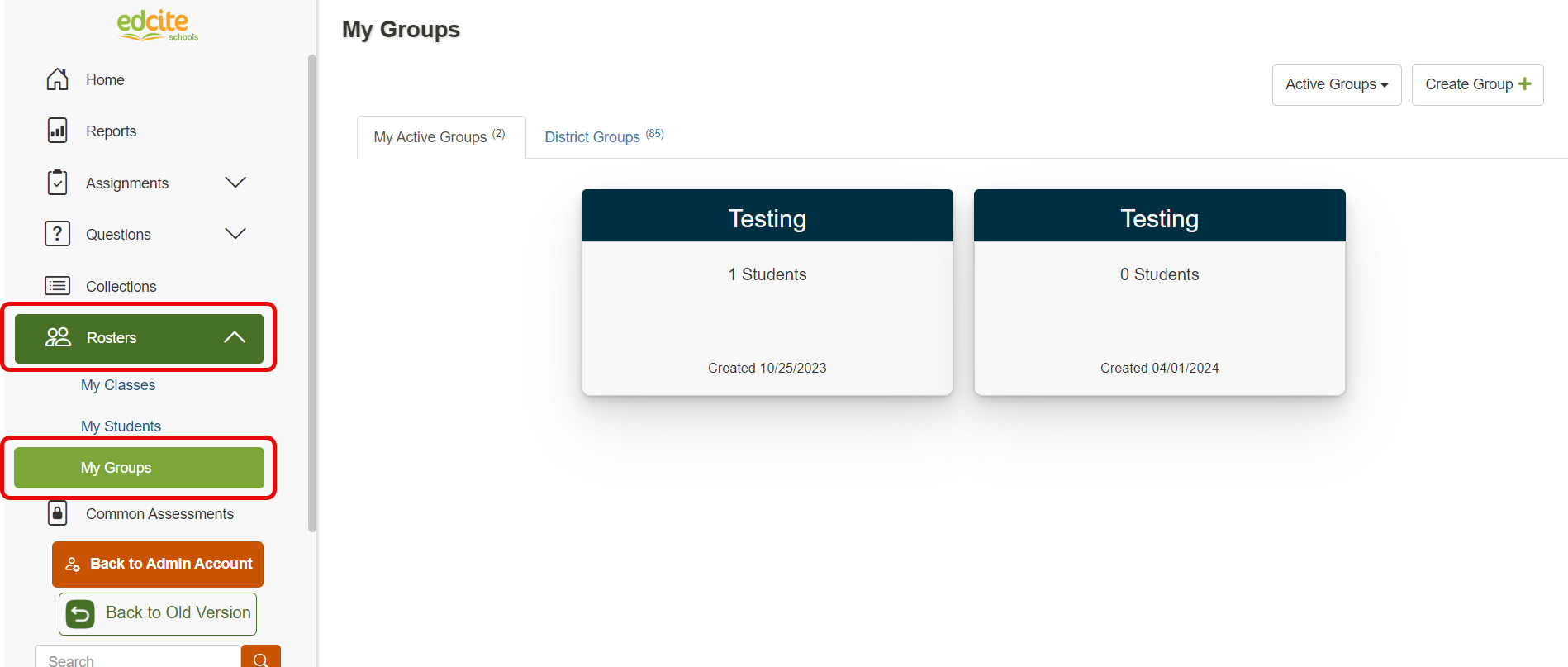Click the Rosters people icon
The height and width of the screenshot is (667, 1568).
(x=58, y=337)
